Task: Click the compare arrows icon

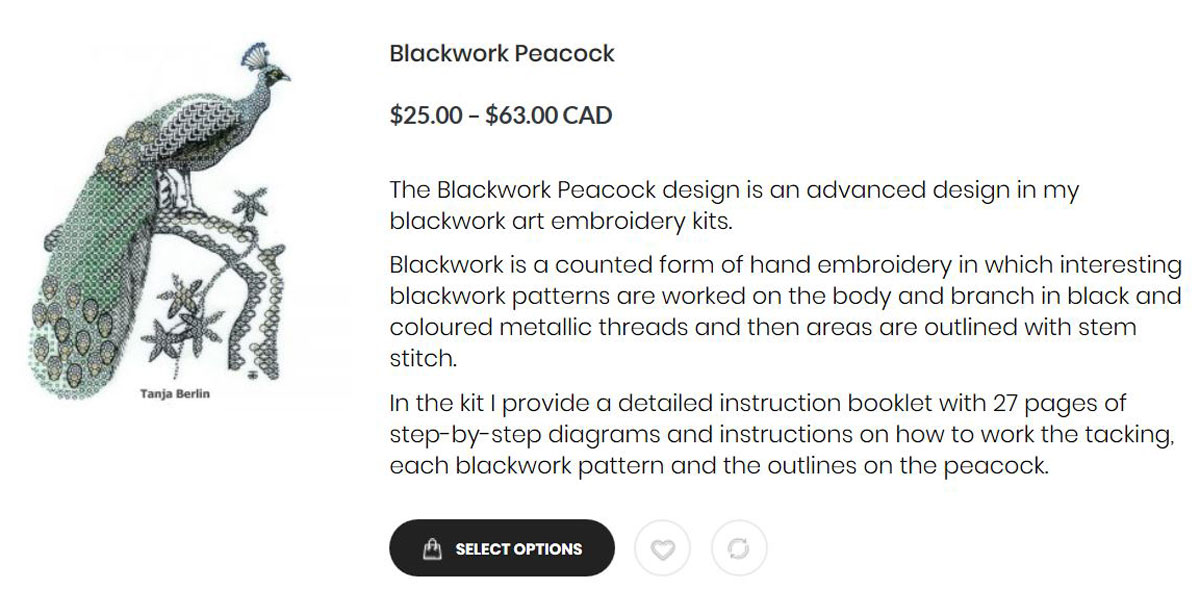Action: coord(739,549)
